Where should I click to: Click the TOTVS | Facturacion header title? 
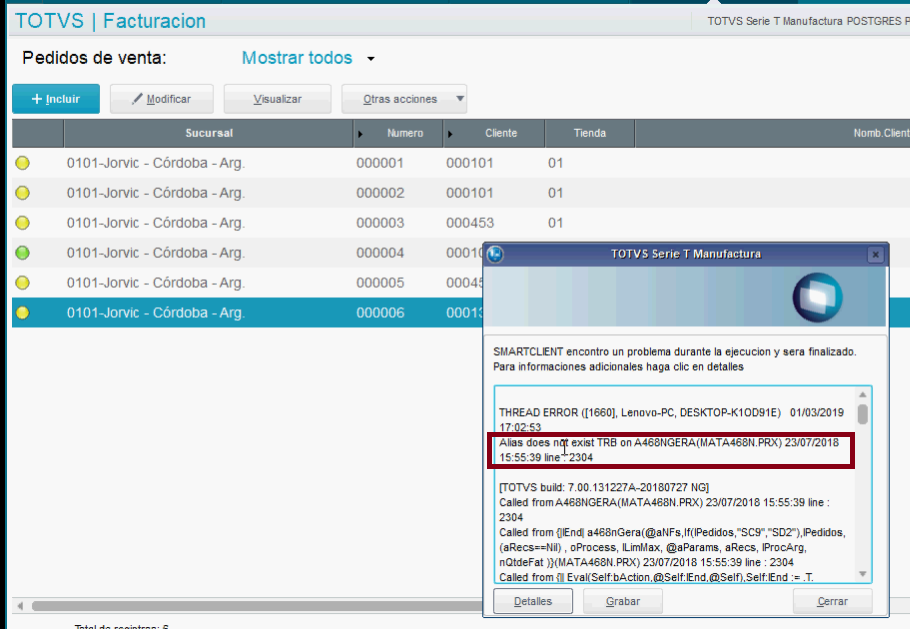pos(110,21)
